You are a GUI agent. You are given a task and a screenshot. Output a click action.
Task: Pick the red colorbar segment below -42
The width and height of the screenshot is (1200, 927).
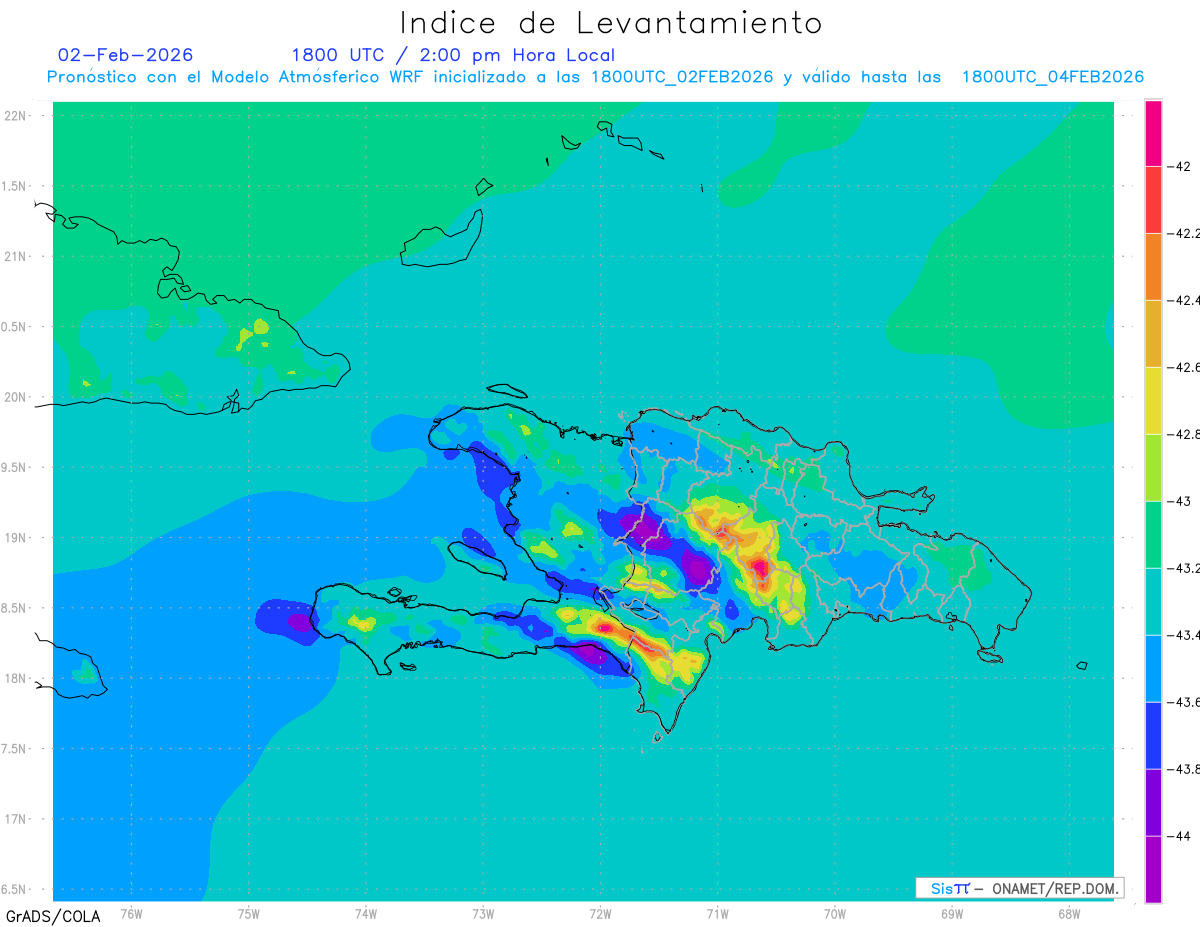1153,199
